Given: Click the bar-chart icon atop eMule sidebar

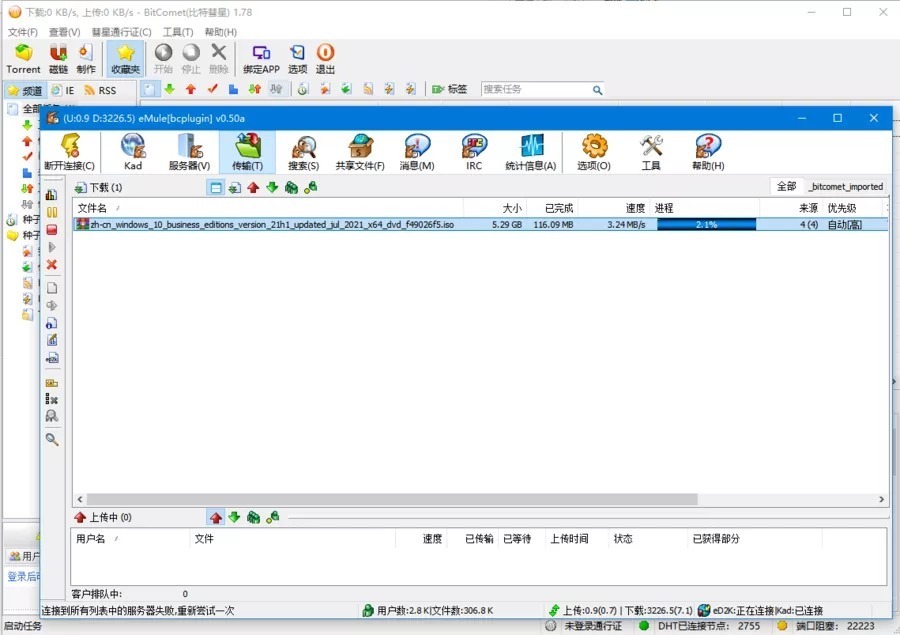Looking at the screenshot, I should (52, 195).
